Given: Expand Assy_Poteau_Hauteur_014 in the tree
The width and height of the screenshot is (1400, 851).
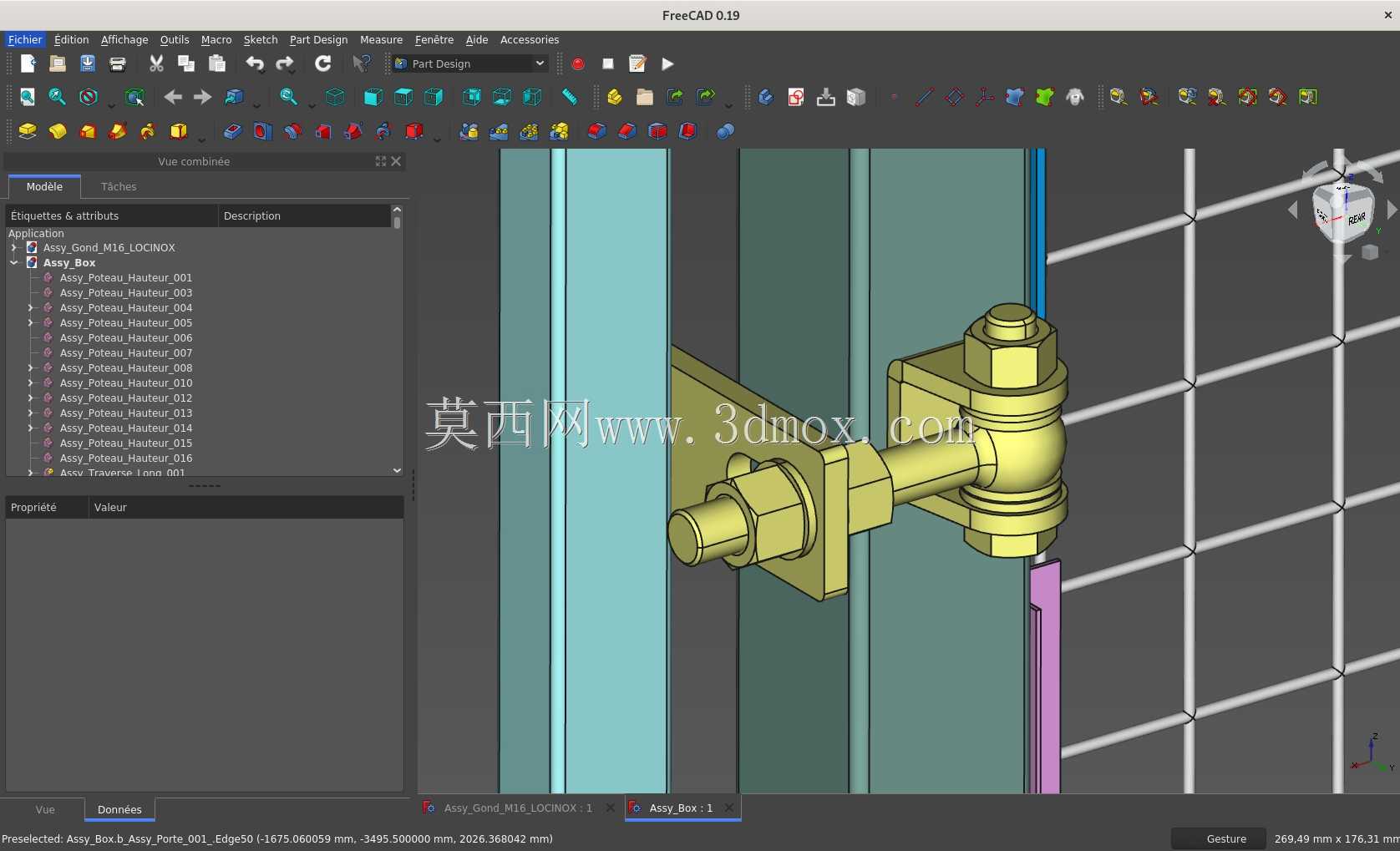Looking at the screenshot, I should pyautogui.click(x=31, y=428).
